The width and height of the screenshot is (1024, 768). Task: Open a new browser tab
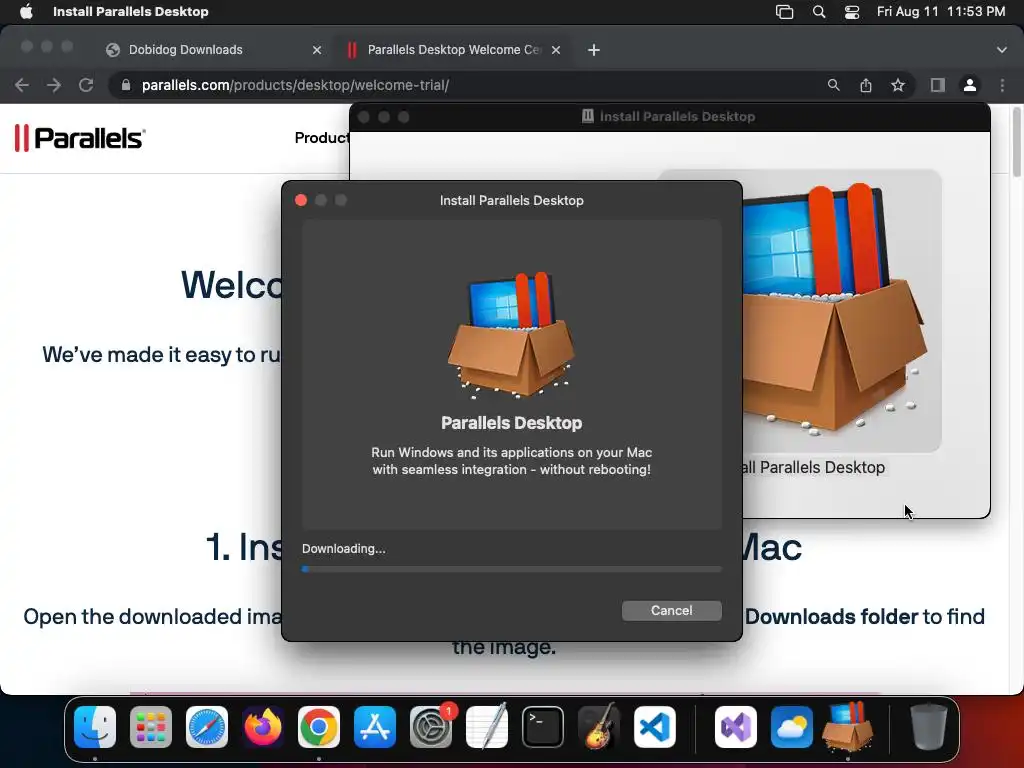(x=594, y=50)
